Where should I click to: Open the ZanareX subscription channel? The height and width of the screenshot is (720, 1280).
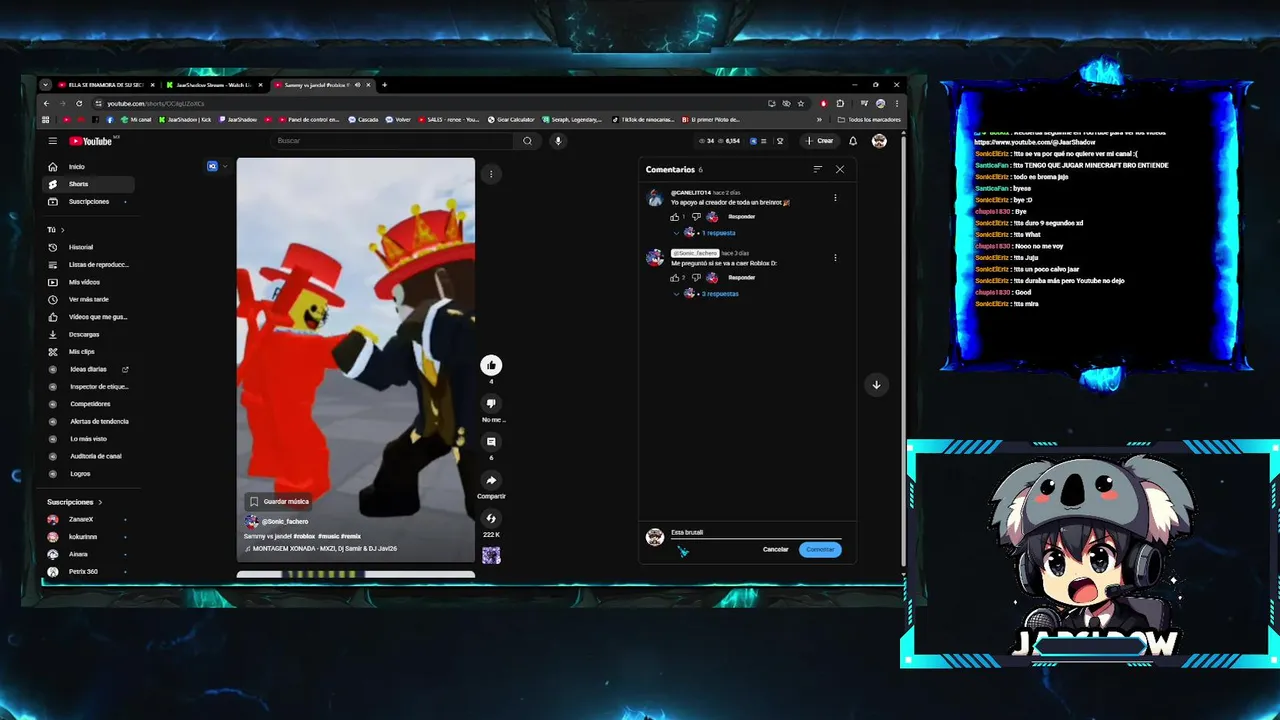tap(88, 520)
